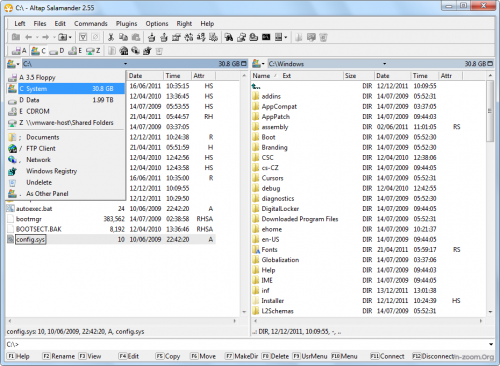The width and height of the screenshot is (500, 366).
Task: Click the Documents icon in the drive bar
Action: (112, 51)
